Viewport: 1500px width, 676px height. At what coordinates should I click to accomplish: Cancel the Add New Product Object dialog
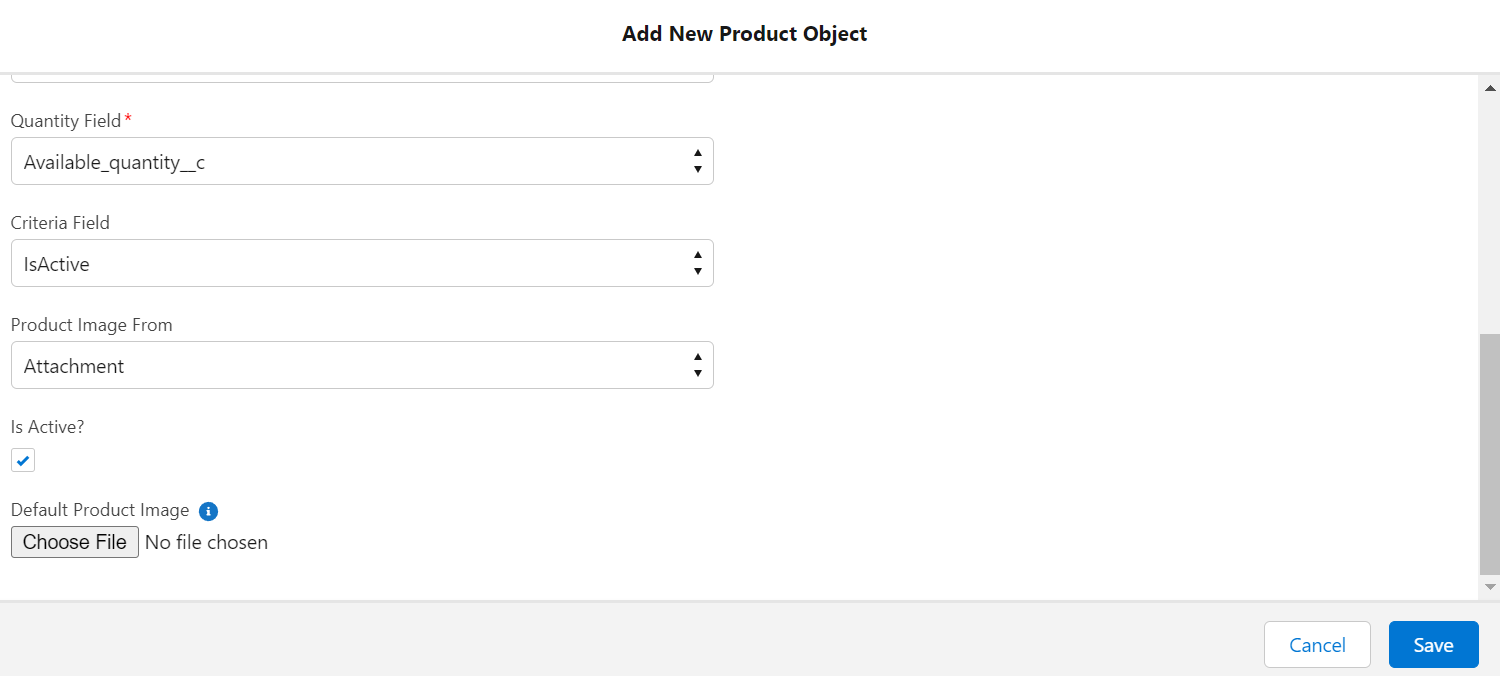(1317, 645)
